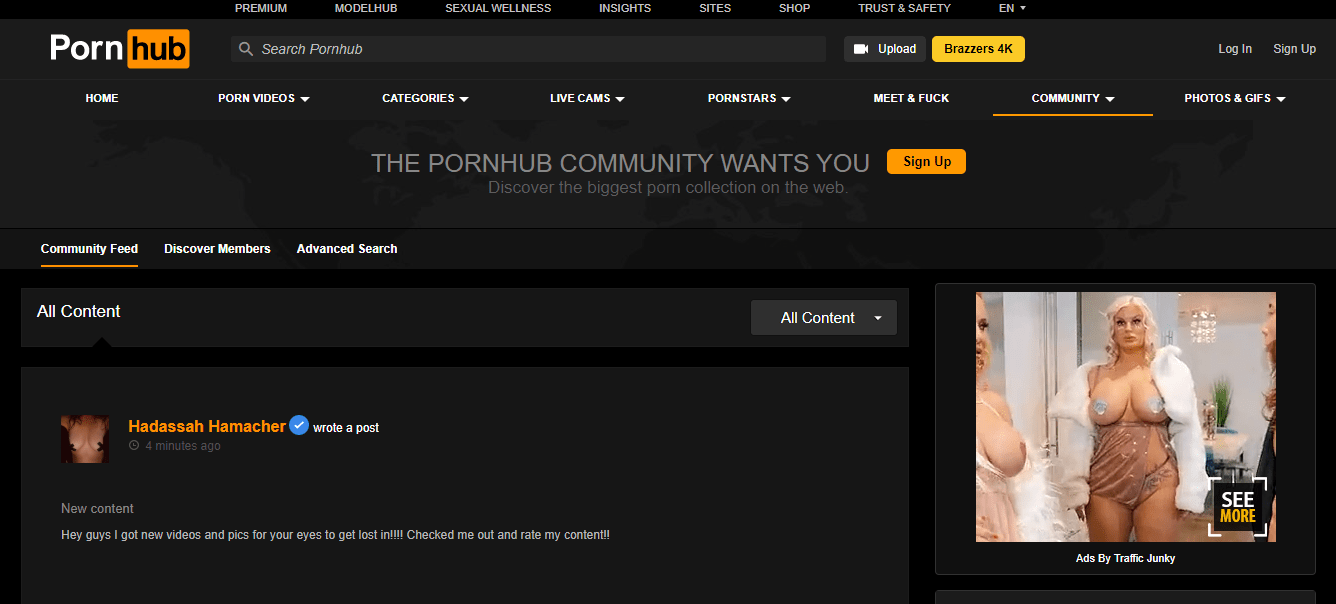
Task: Open MODELHUB in the top bar
Action: (x=366, y=8)
